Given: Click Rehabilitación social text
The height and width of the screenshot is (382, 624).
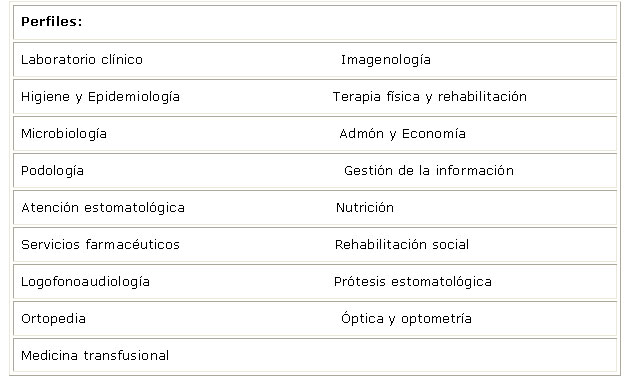Looking at the screenshot, I should pos(402,244).
